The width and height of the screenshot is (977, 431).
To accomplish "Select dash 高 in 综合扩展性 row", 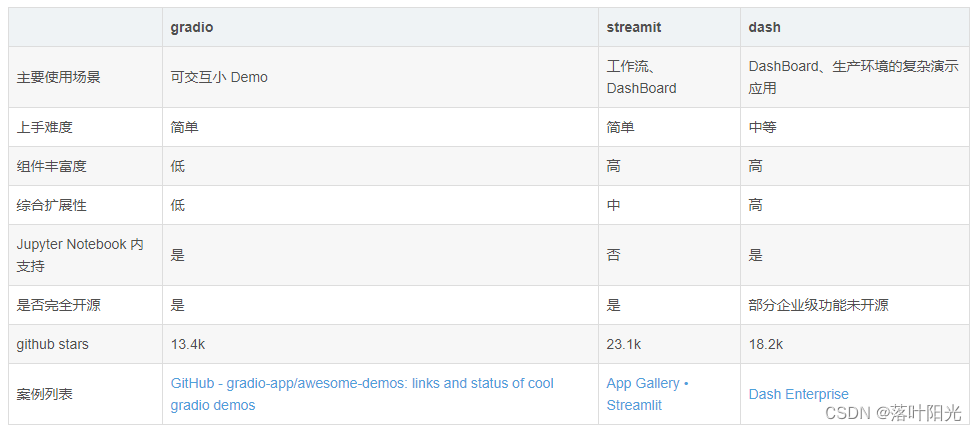I will tap(756, 205).
